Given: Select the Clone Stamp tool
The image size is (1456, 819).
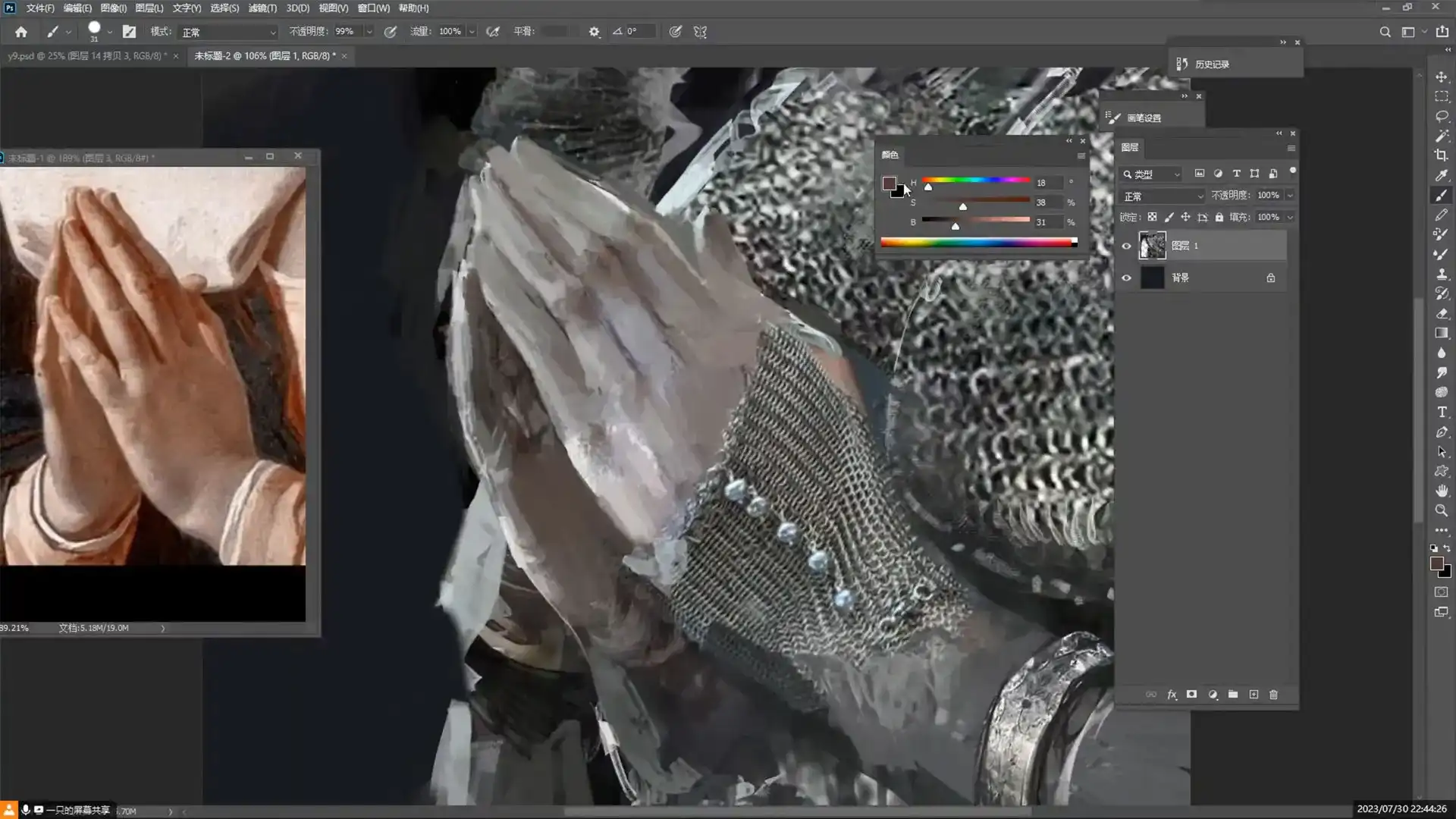Looking at the screenshot, I should (1441, 274).
